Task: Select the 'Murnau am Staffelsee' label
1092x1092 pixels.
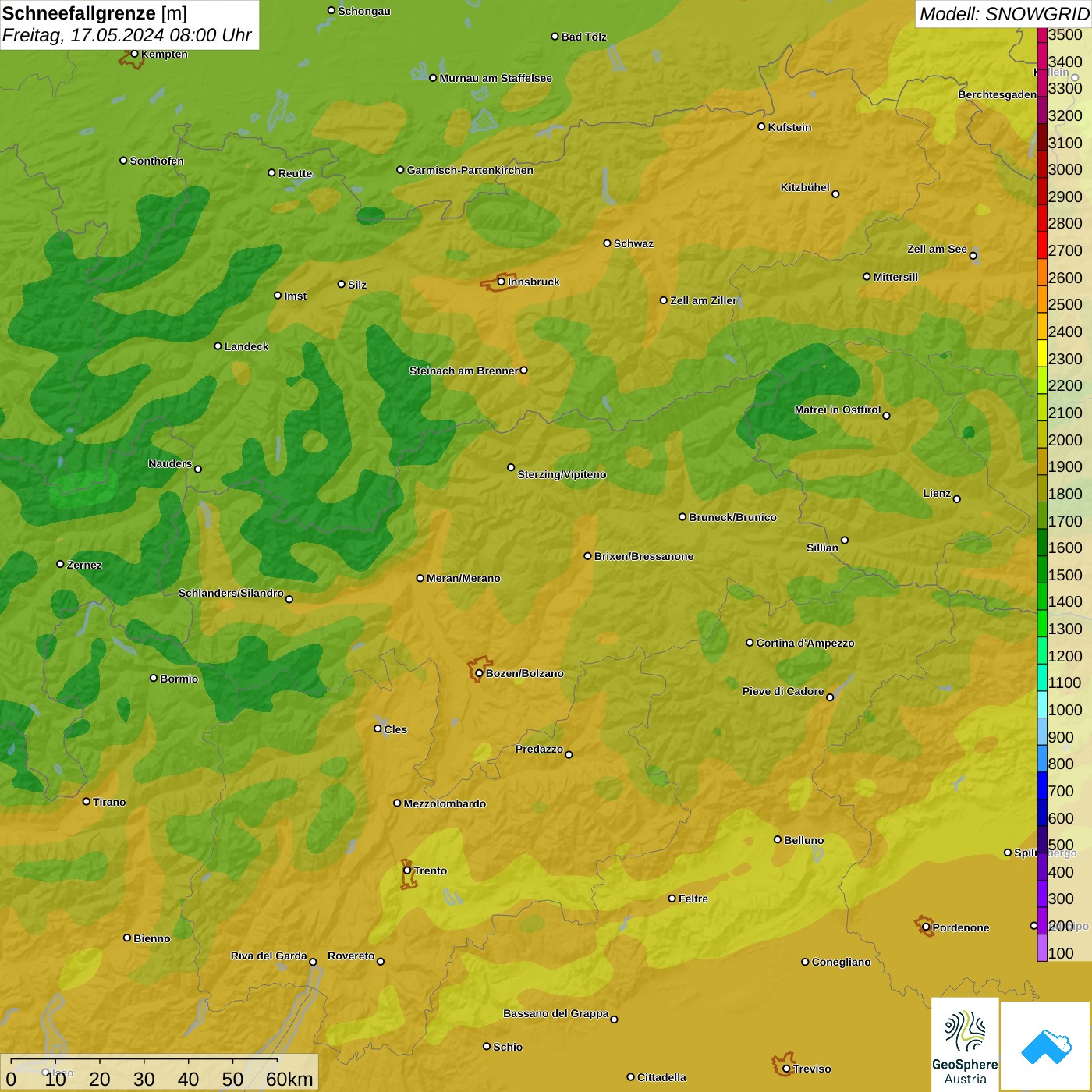Action: tap(496, 78)
